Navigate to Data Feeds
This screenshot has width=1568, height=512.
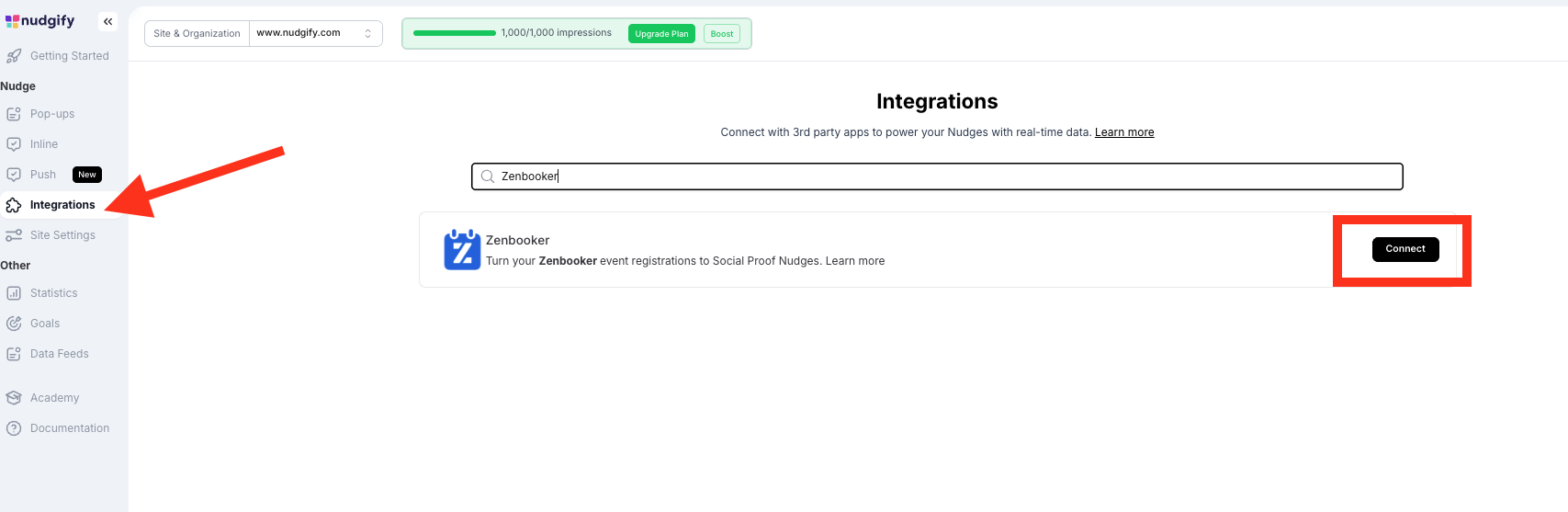point(60,354)
